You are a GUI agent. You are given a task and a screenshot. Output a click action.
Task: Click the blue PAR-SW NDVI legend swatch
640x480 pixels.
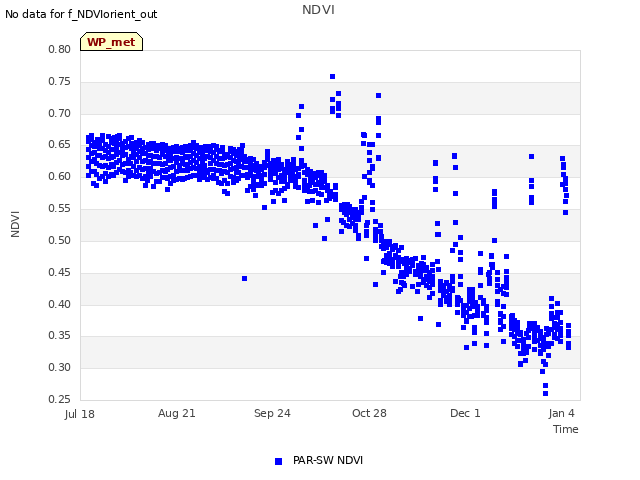[x=278, y=461]
